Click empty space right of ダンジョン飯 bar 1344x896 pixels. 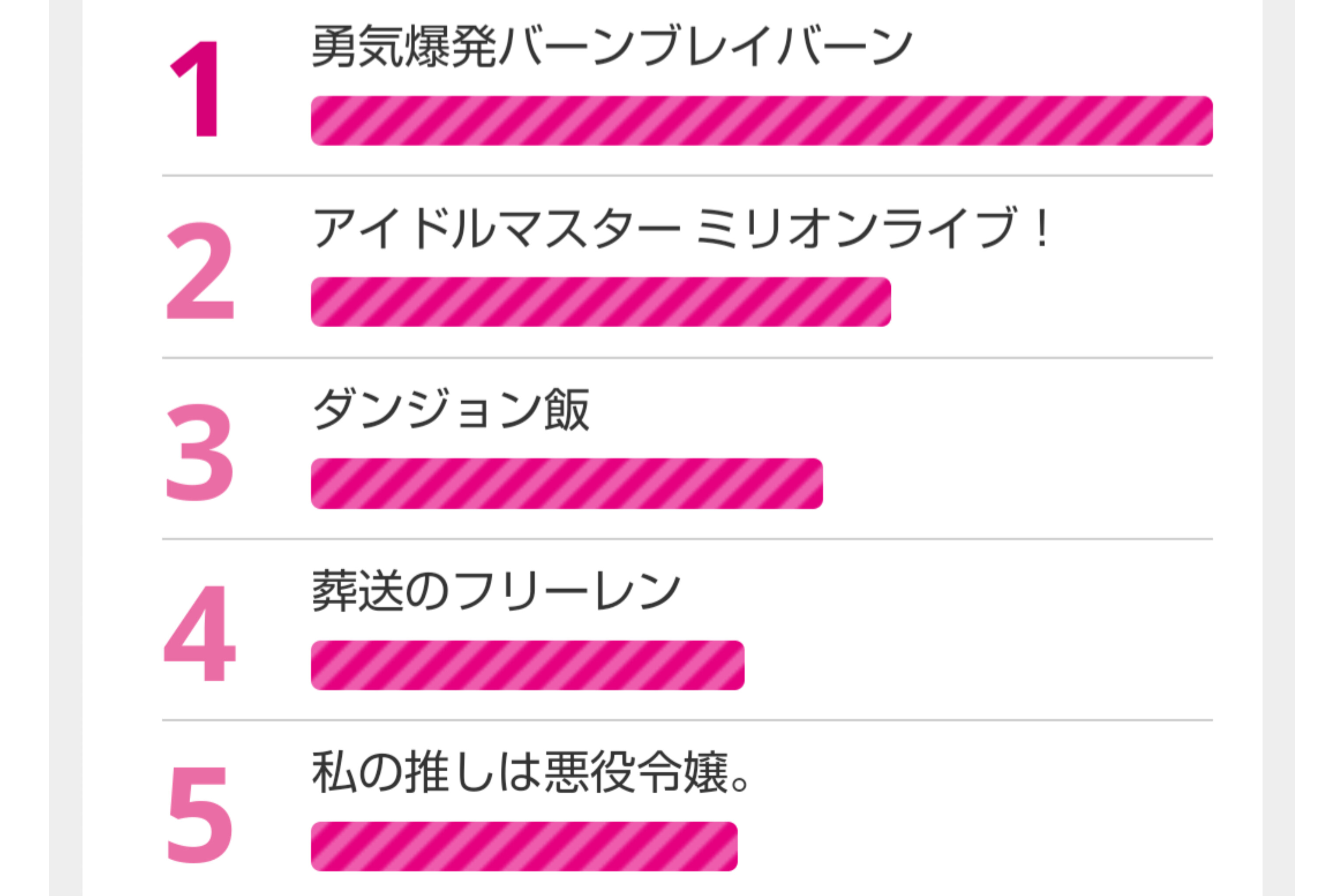pos(1017,483)
